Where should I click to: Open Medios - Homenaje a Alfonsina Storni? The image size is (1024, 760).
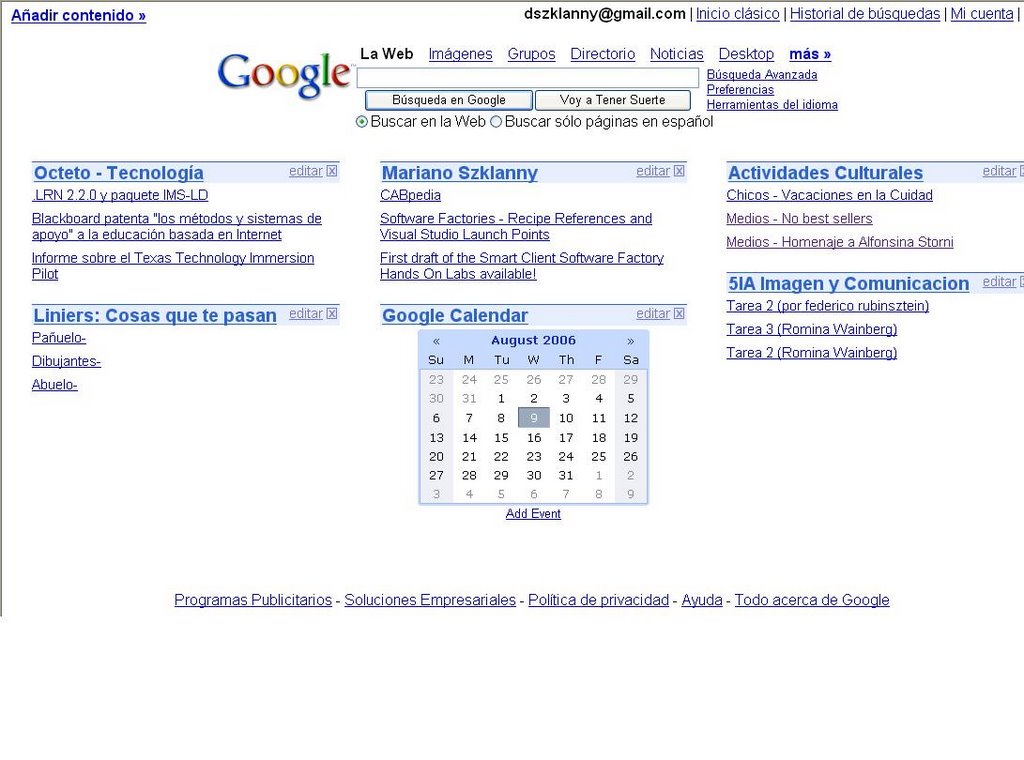point(840,242)
